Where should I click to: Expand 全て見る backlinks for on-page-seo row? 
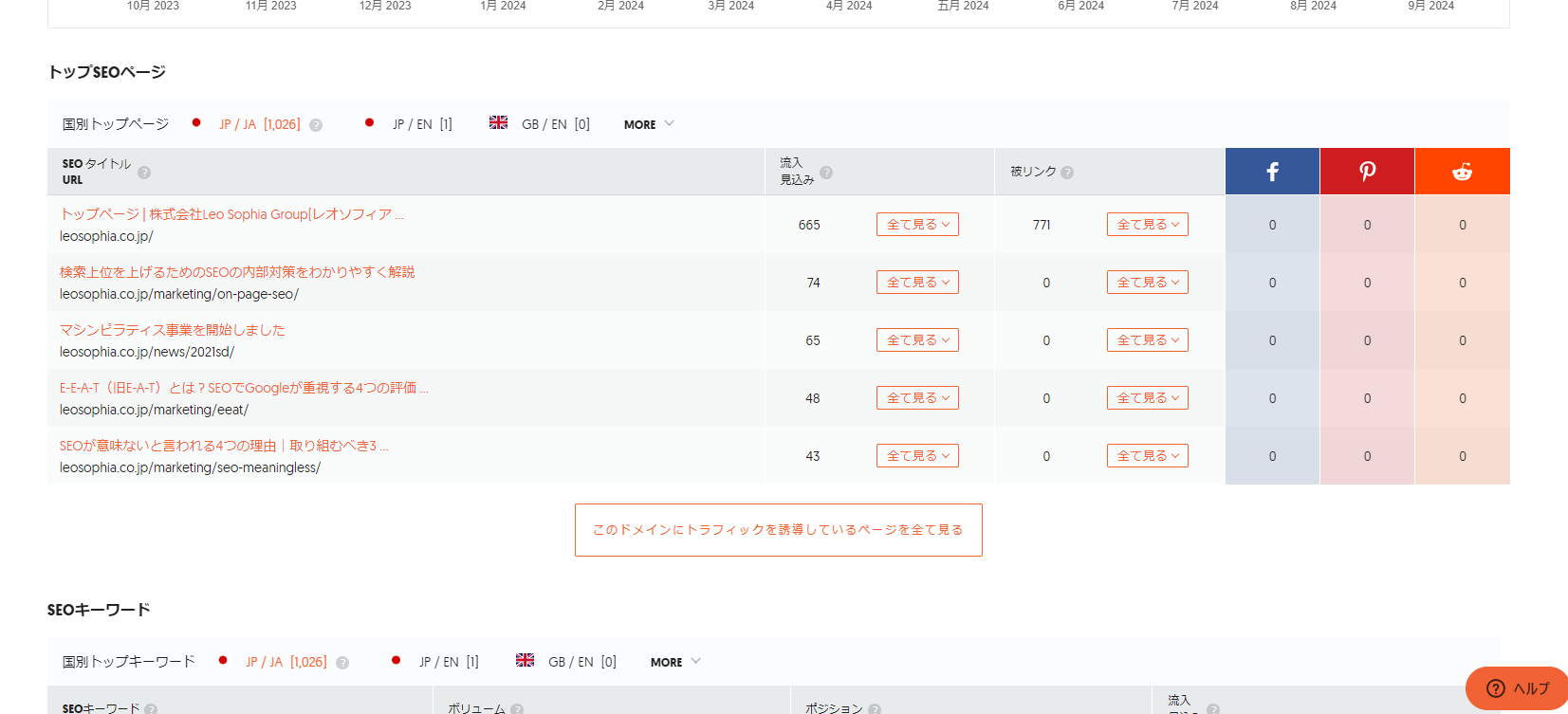[x=1148, y=283]
